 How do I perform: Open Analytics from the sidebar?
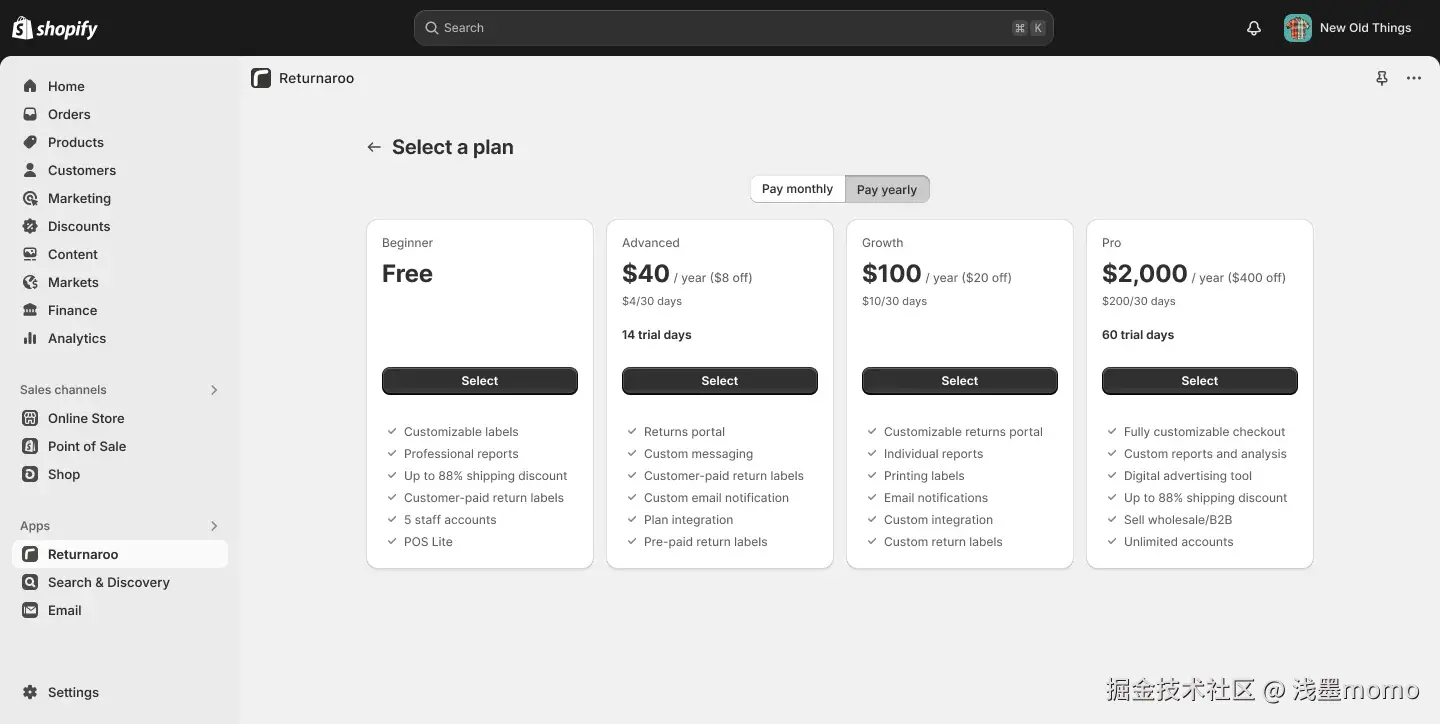[x=76, y=338]
